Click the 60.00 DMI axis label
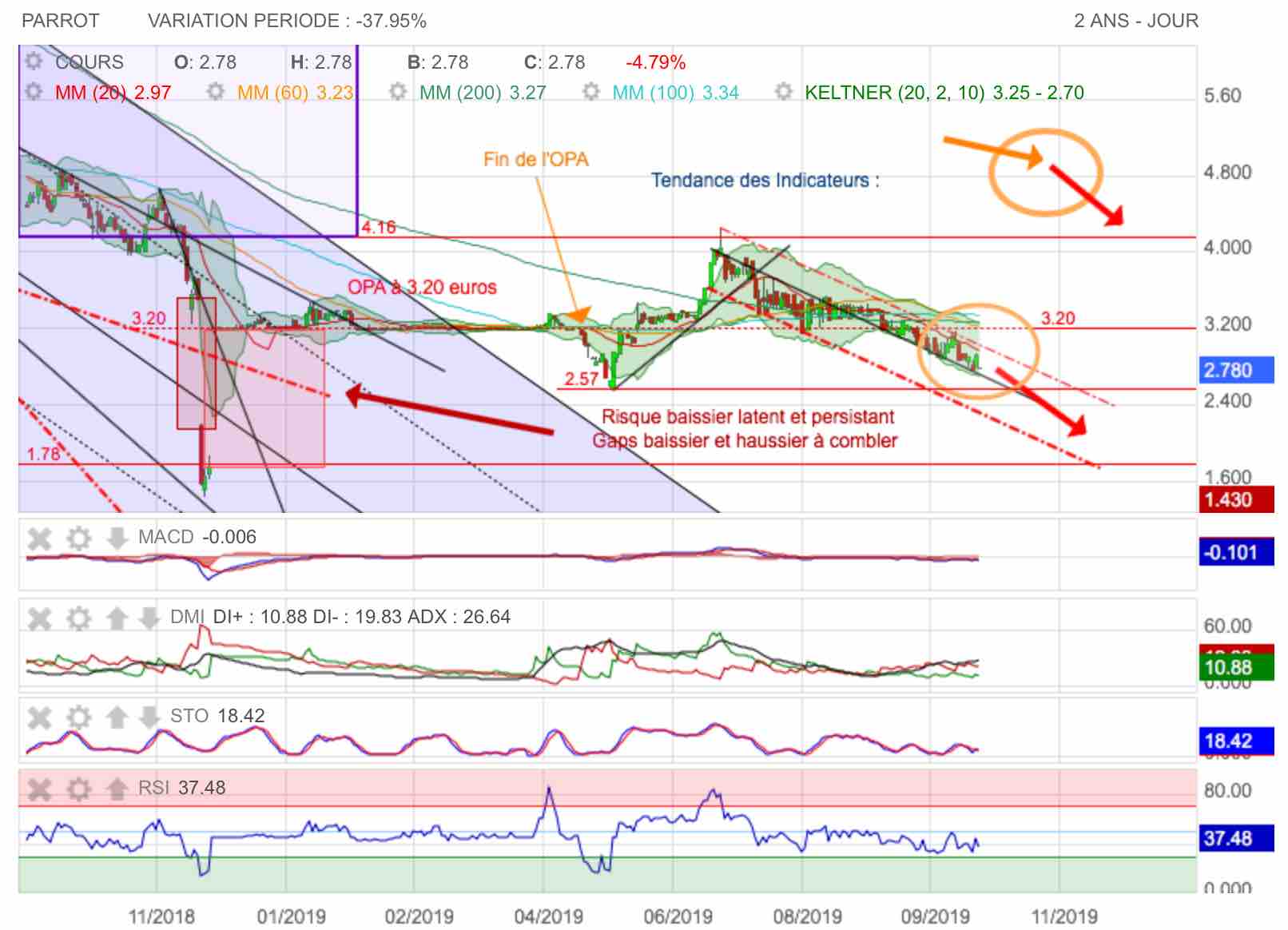Image resolution: width=1288 pixels, height=930 pixels. tap(1227, 626)
